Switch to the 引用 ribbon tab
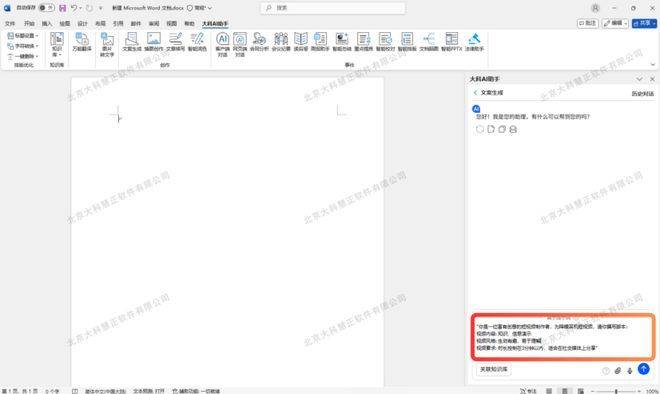 click(118, 24)
